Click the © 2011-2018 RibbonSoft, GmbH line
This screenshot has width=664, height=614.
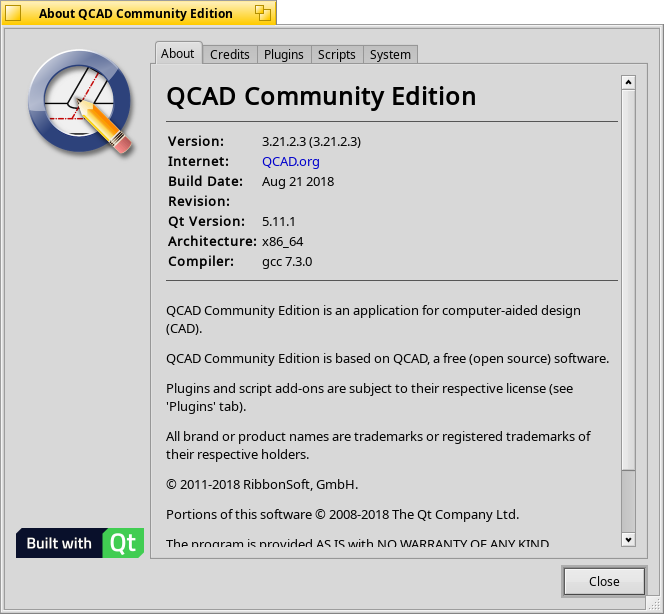(x=262, y=484)
